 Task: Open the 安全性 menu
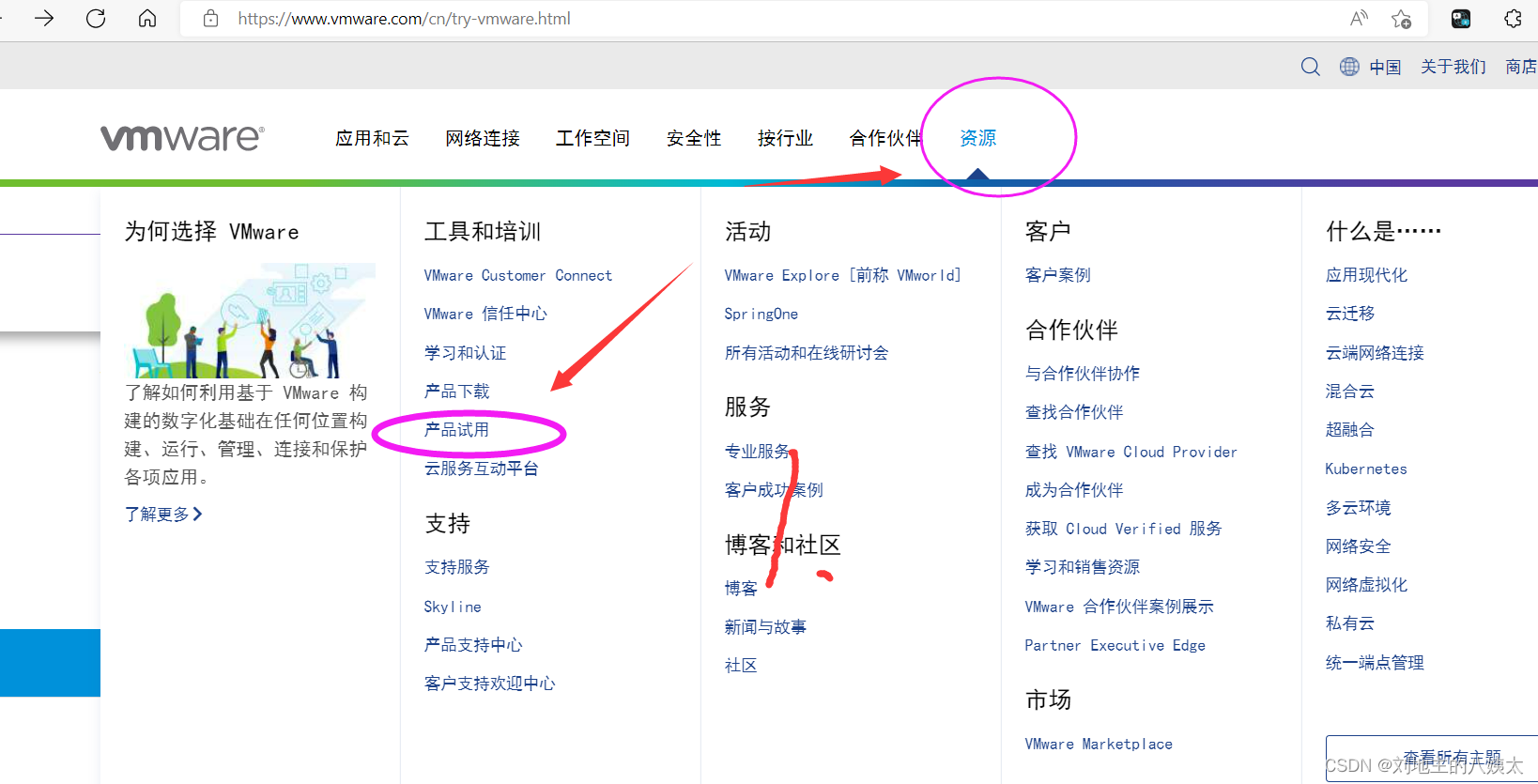pos(694,138)
